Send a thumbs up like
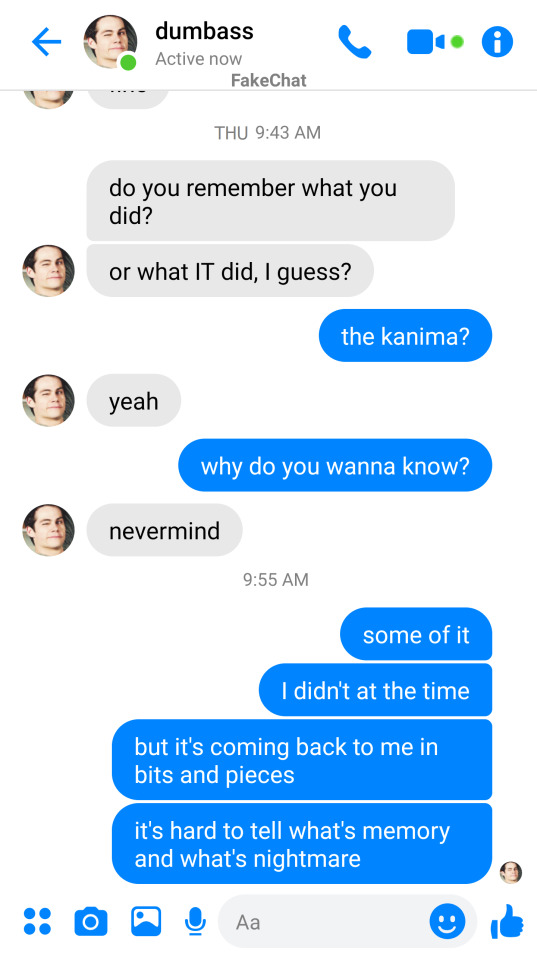This screenshot has width=537, height=960. (507, 921)
